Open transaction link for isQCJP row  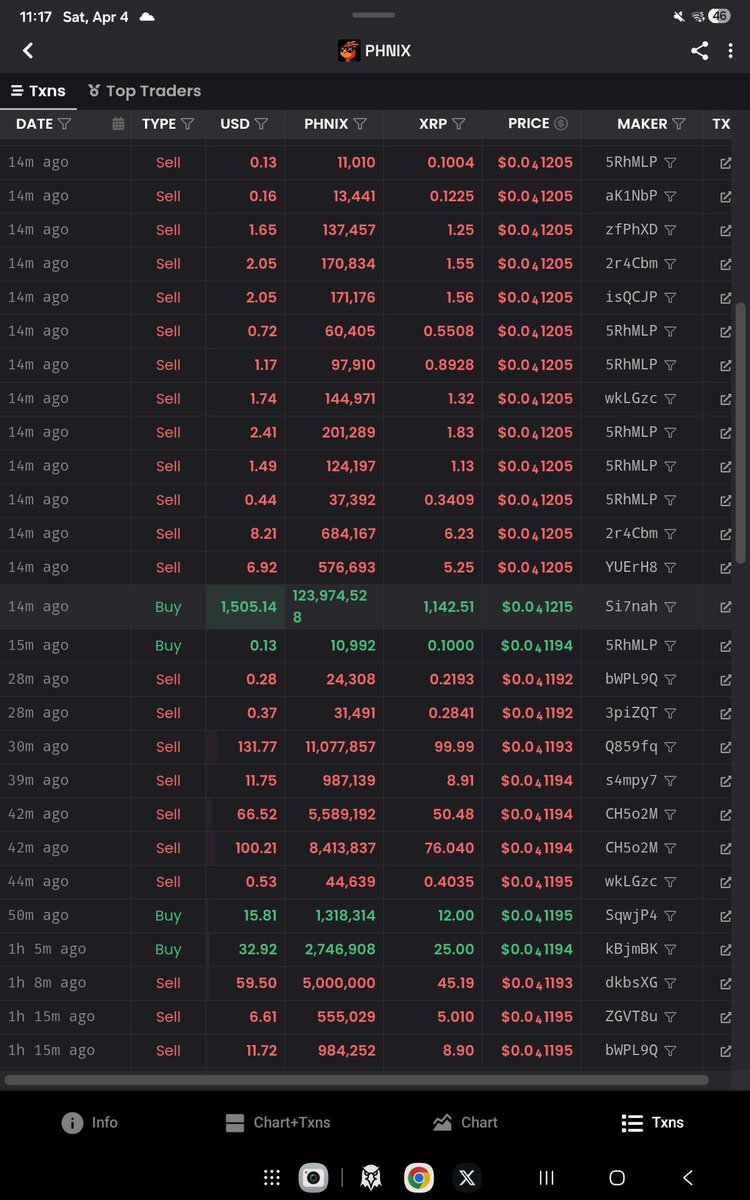pyautogui.click(x=725, y=297)
